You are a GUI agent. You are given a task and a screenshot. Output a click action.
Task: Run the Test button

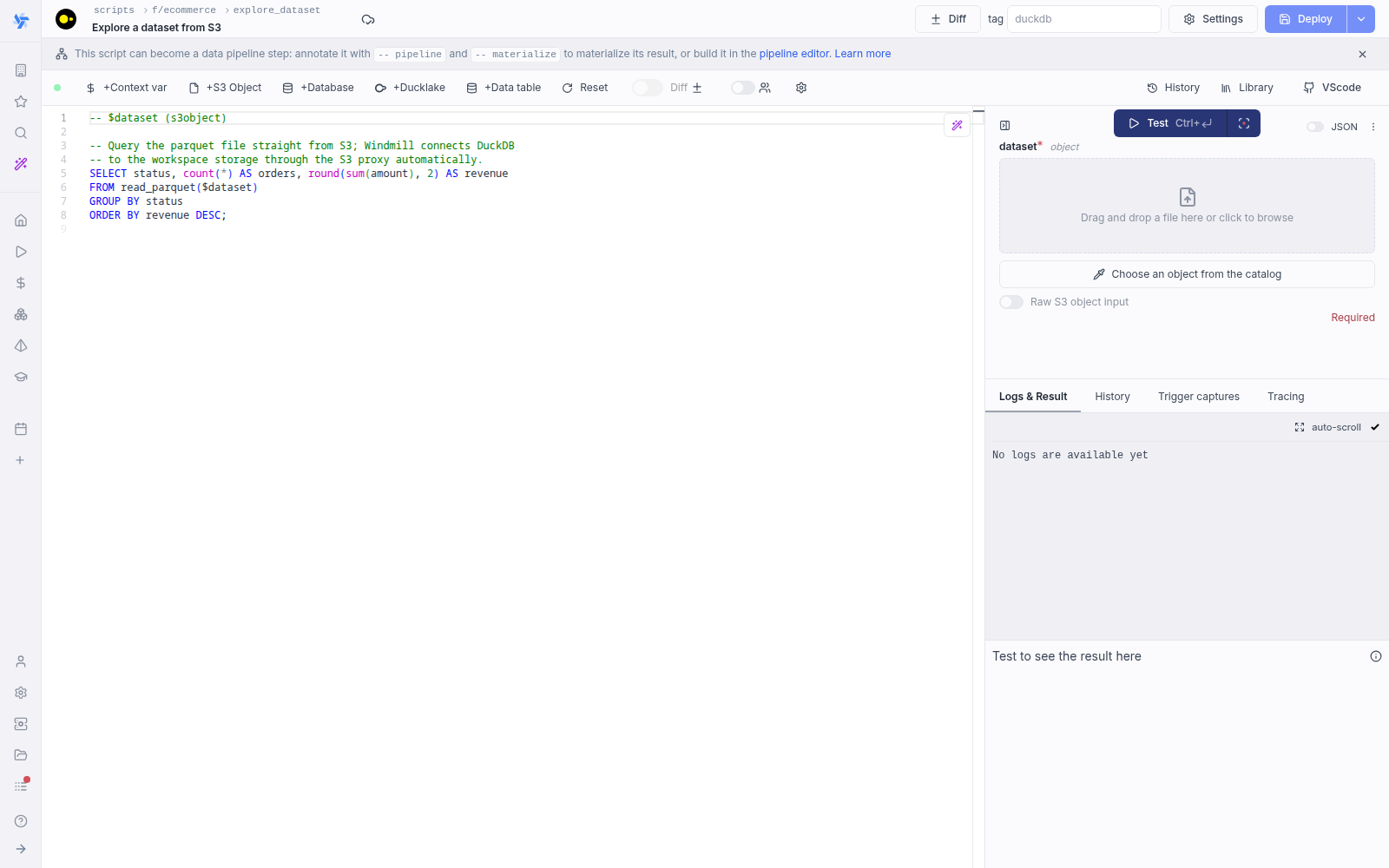(1170, 123)
